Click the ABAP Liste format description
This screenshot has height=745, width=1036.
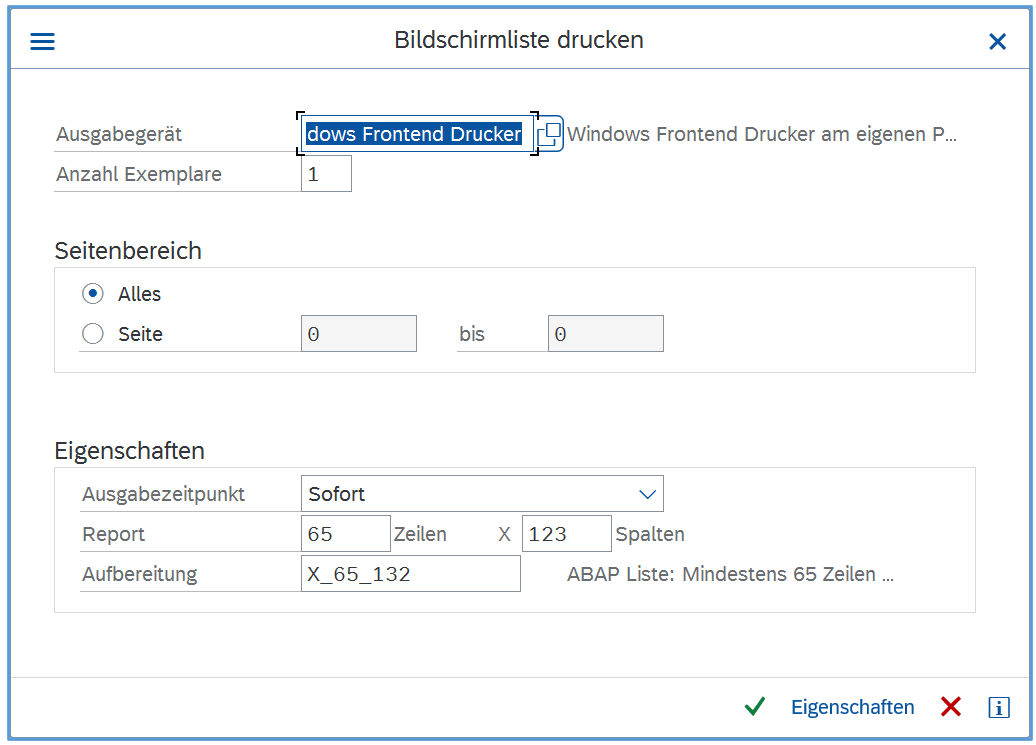coord(729,574)
